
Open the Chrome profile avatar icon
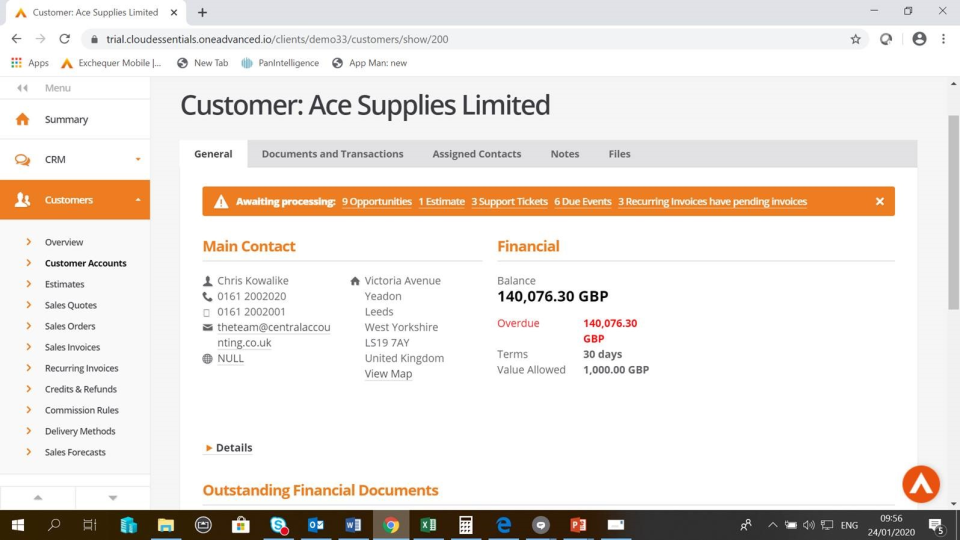(x=919, y=39)
